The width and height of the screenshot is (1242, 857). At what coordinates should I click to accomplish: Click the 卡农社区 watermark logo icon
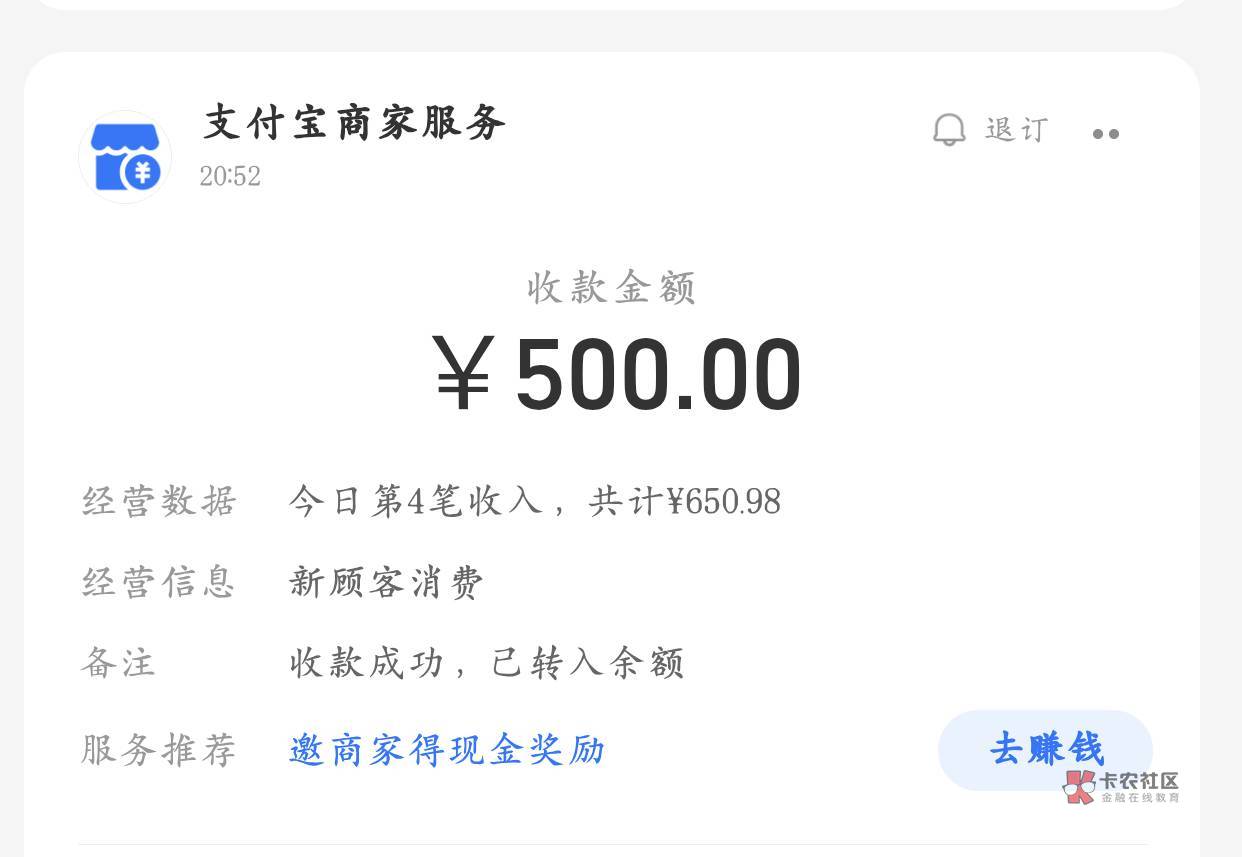(1080, 787)
